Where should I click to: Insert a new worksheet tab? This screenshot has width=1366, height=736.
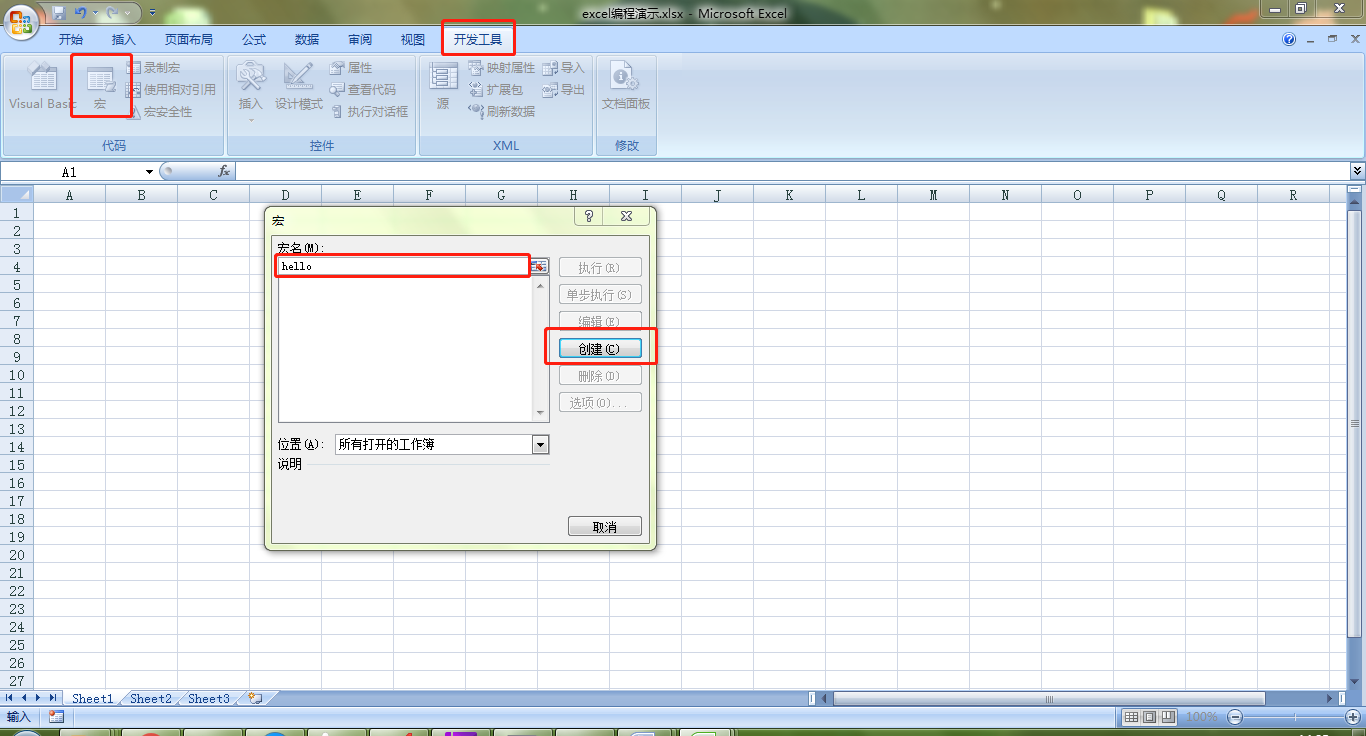pyautogui.click(x=255, y=699)
